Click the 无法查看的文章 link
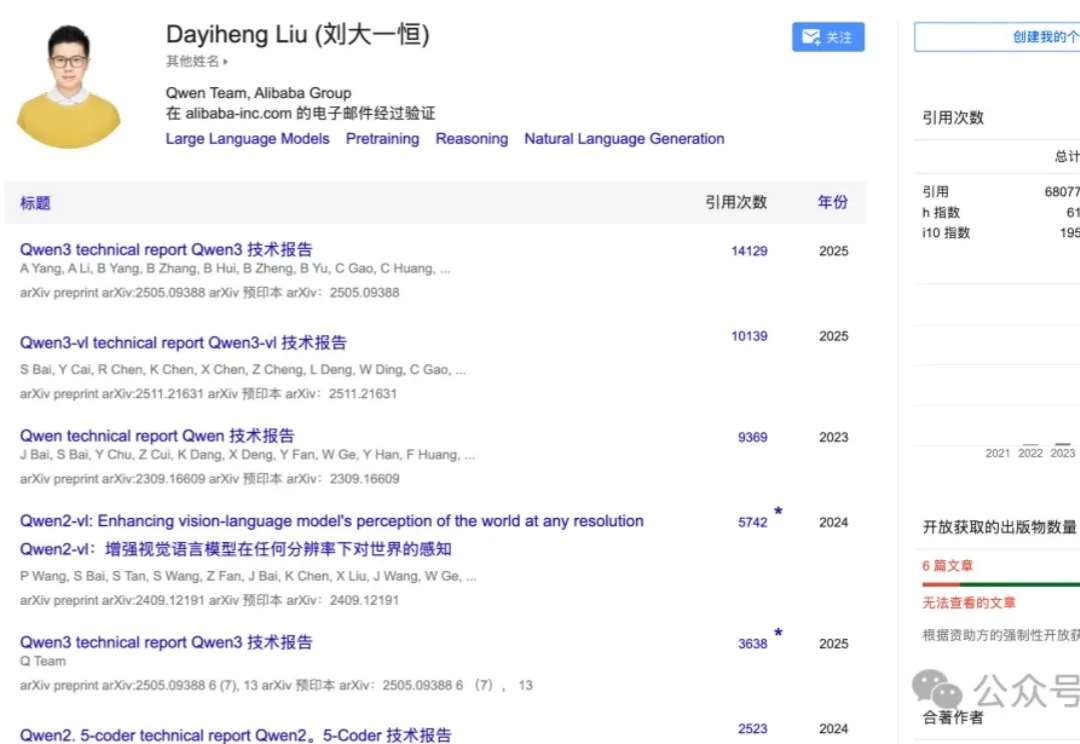1080x744 pixels. (969, 603)
